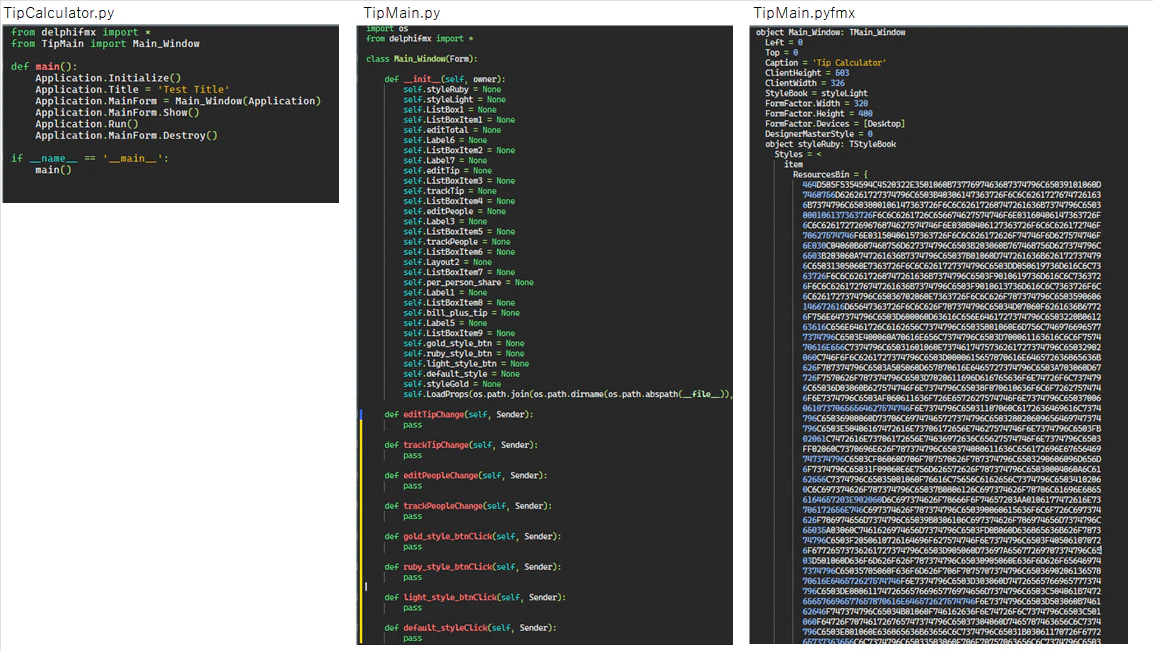Click the 'def ruby_style_btnClick' method line
This screenshot has width=1153, height=651.
(473, 567)
